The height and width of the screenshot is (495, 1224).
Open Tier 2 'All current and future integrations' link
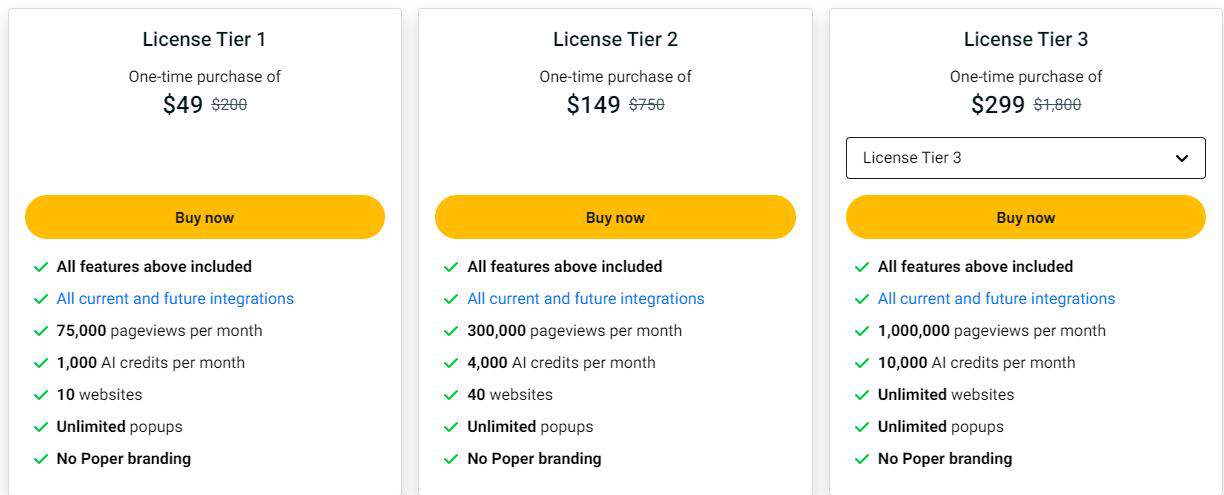pos(586,299)
